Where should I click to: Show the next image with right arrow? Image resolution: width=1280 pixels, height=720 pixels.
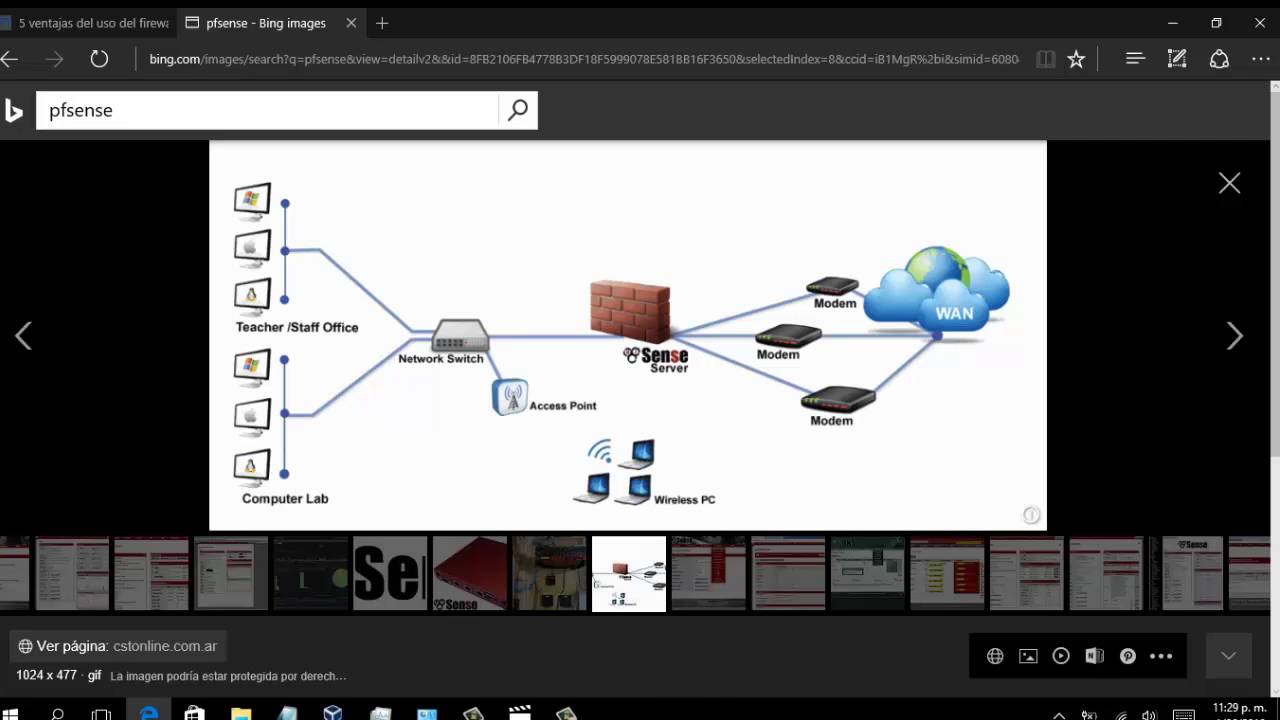pyautogui.click(x=1235, y=336)
